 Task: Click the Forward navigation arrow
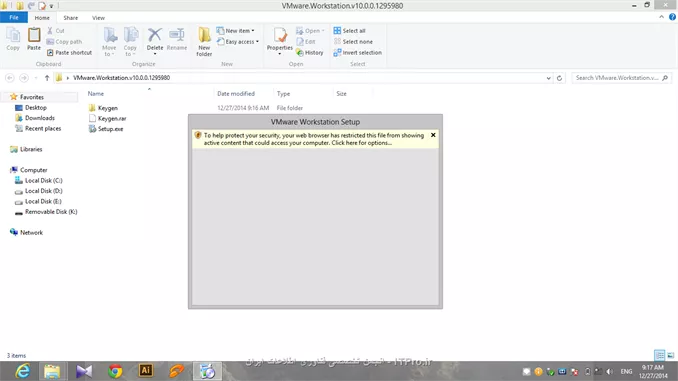pyautogui.click(x=24, y=78)
